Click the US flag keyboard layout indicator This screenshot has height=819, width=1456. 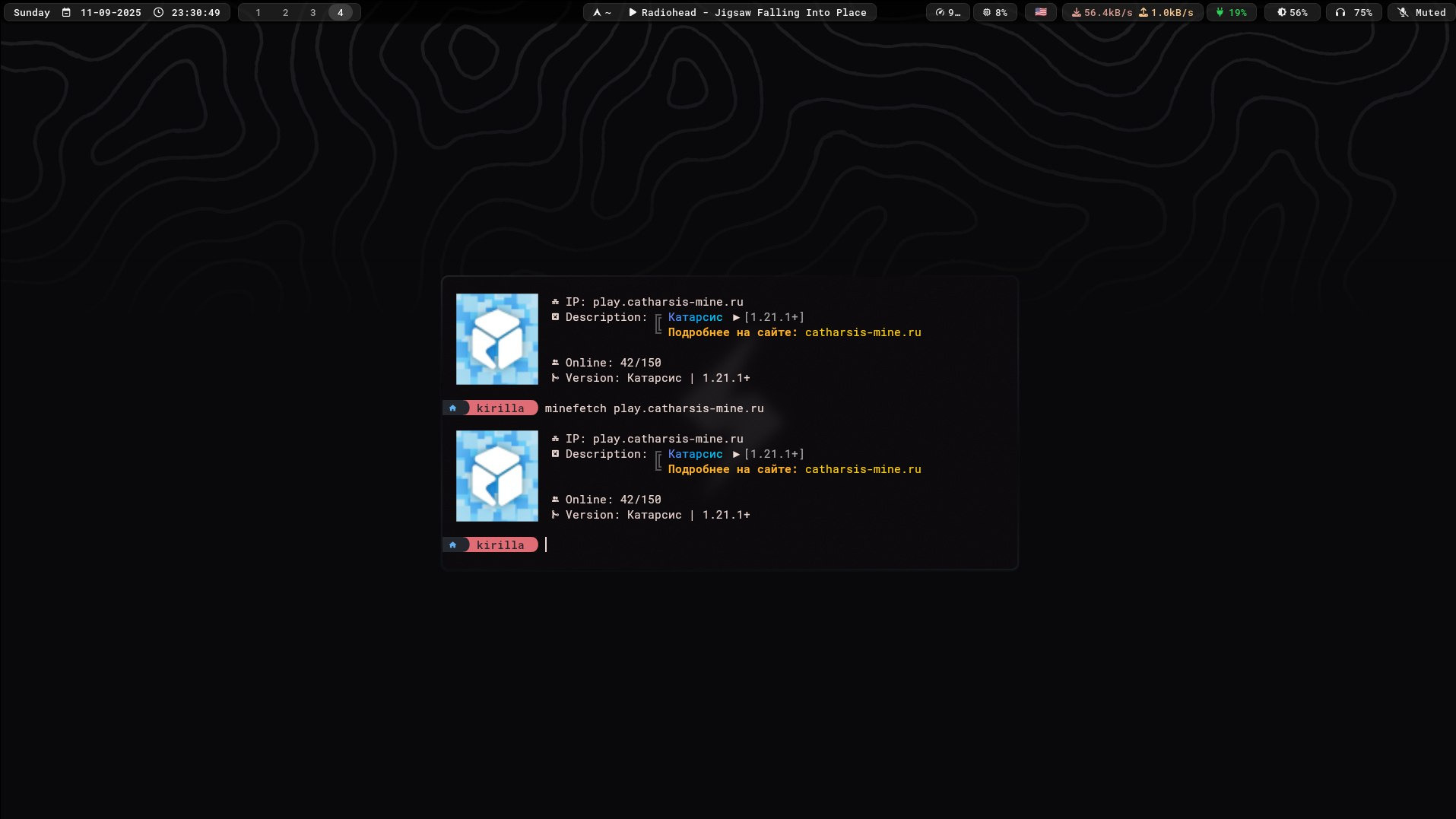click(x=1040, y=12)
